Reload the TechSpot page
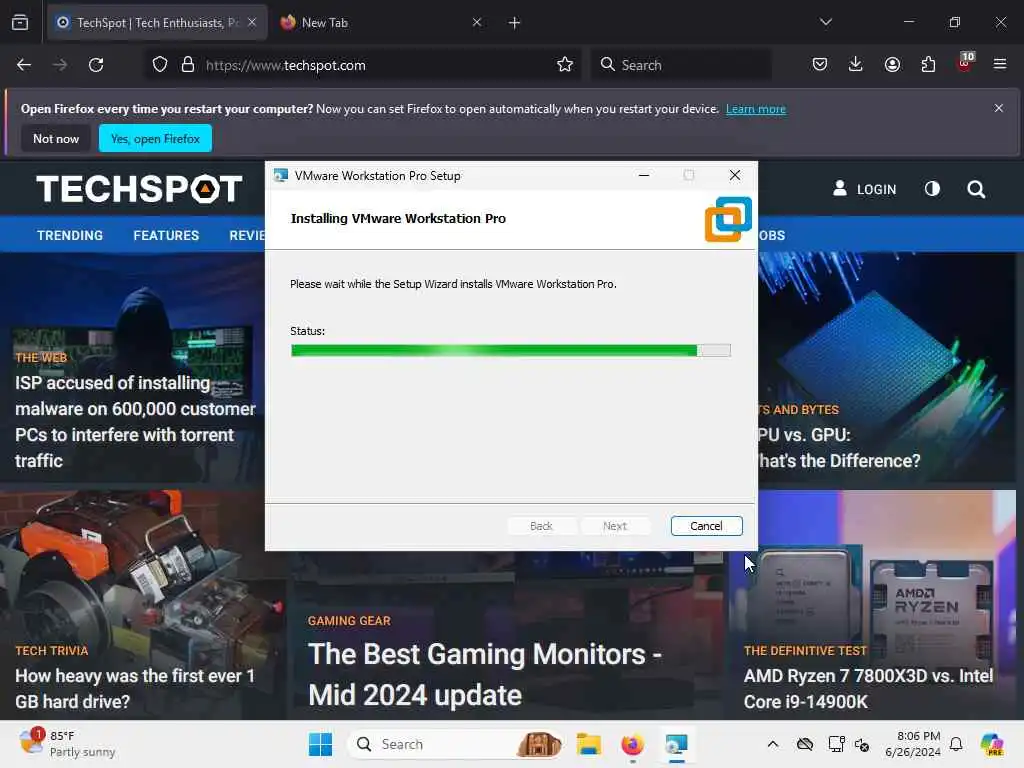 pos(96,65)
